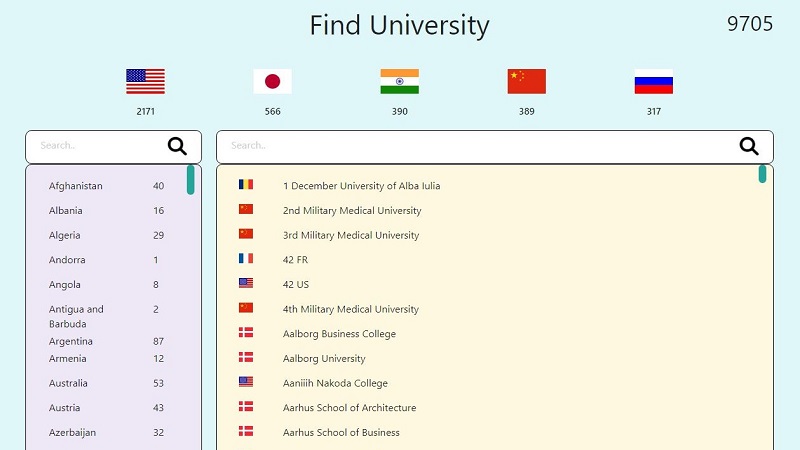Choose Algeria from the country list
This screenshot has height=450, width=800.
[64, 235]
